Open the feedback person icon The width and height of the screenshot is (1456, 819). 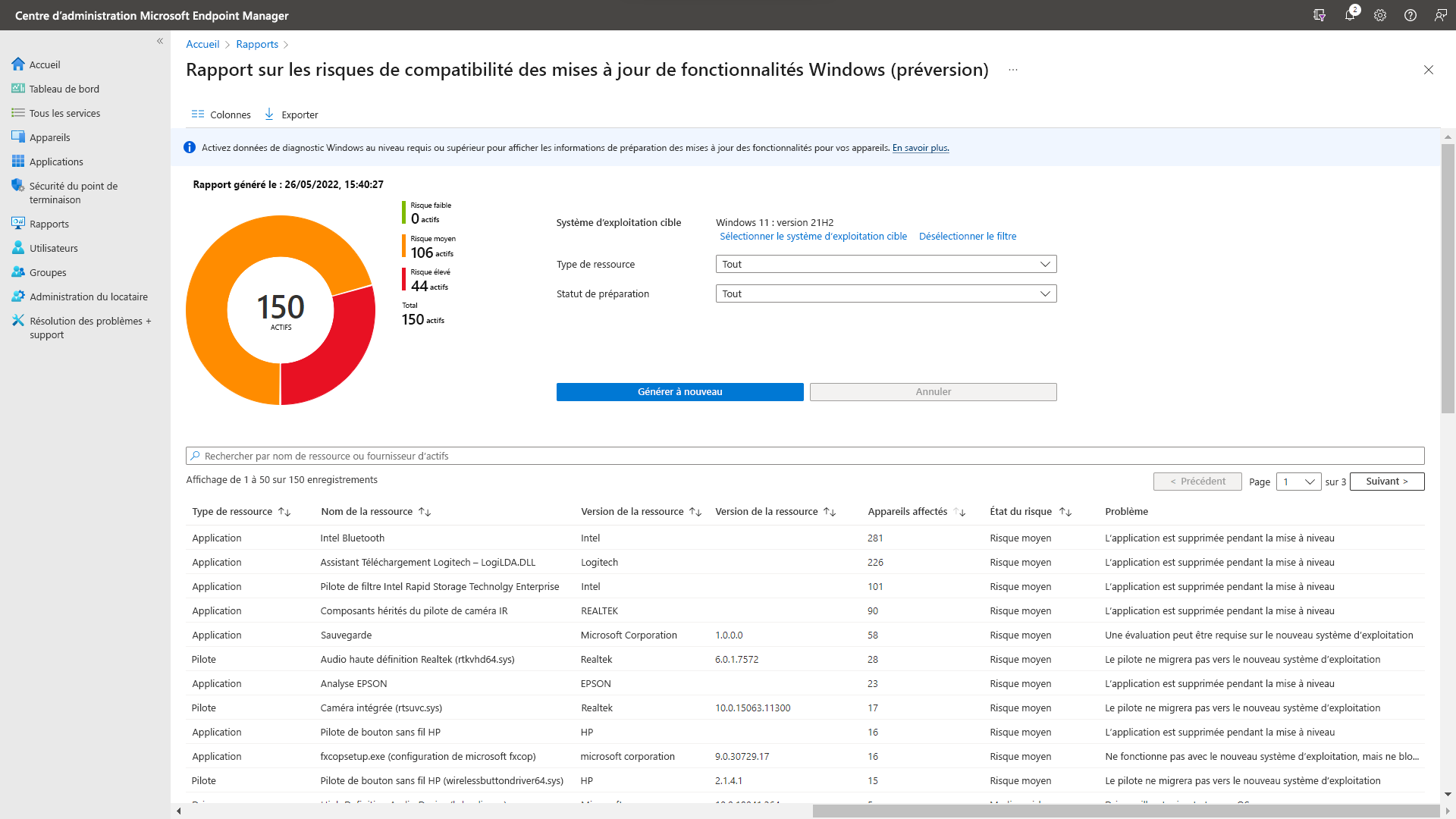coord(1441,15)
